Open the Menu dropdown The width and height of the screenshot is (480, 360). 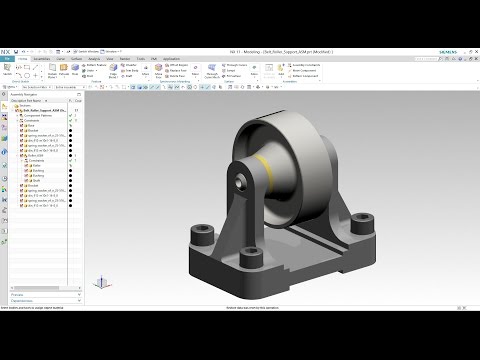click(10, 87)
